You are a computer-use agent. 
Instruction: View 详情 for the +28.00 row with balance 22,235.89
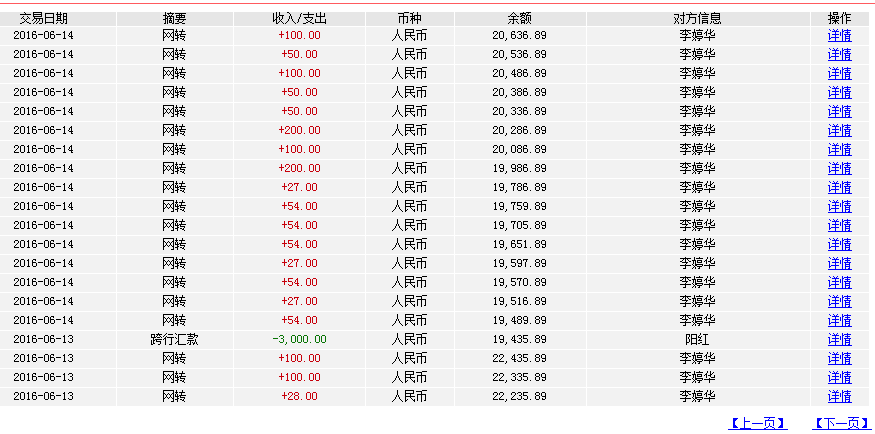pyautogui.click(x=839, y=396)
